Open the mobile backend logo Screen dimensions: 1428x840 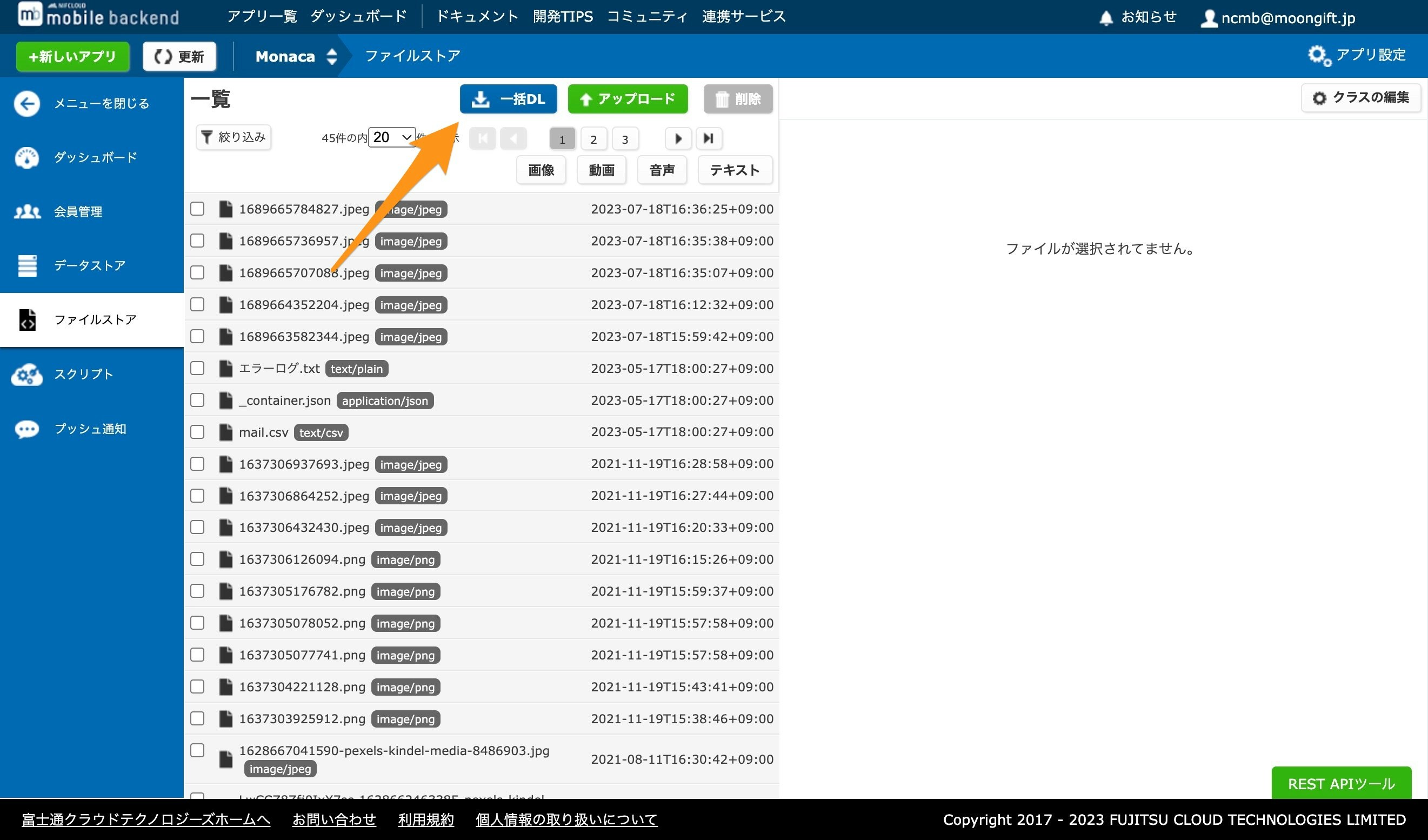pyautogui.click(x=96, y=16)
